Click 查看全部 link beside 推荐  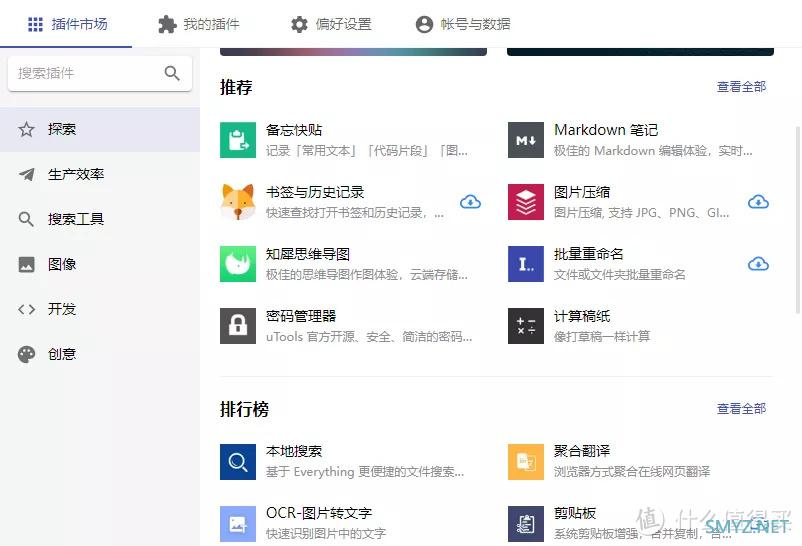(x=741, y=86)
